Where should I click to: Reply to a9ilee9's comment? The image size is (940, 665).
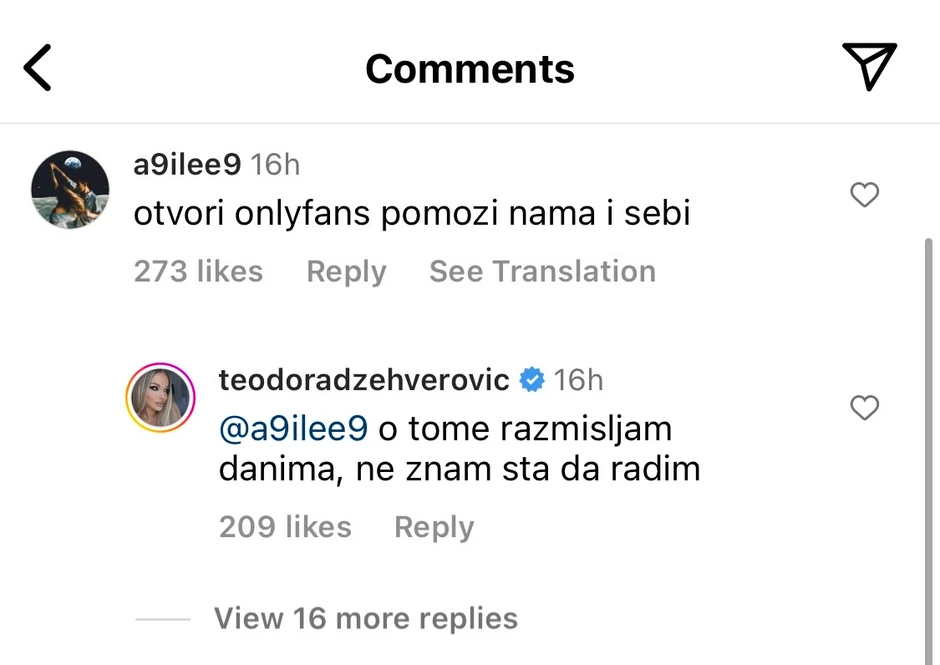click(346, 271)
